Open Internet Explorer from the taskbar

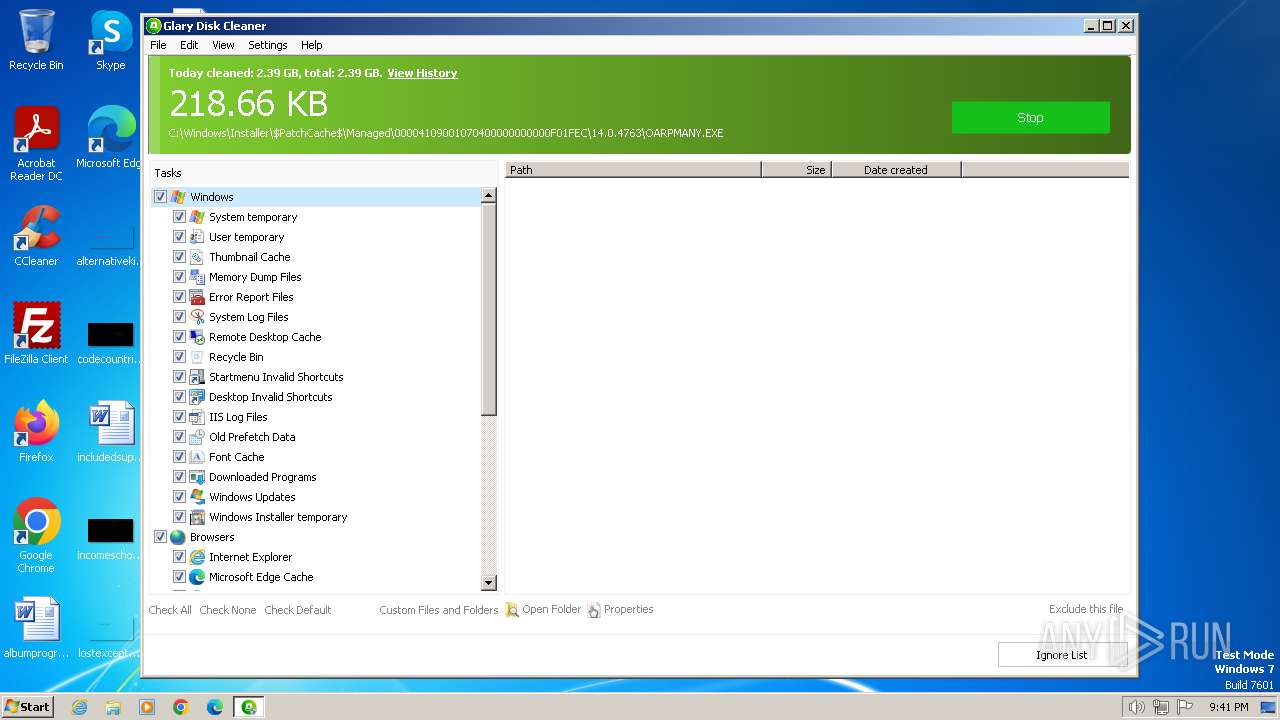pos(79,707)
